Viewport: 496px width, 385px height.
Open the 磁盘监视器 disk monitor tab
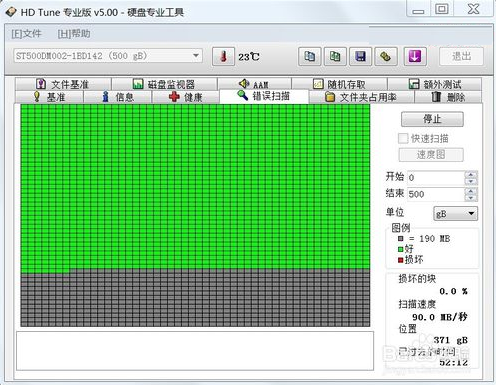click(164, 84)
